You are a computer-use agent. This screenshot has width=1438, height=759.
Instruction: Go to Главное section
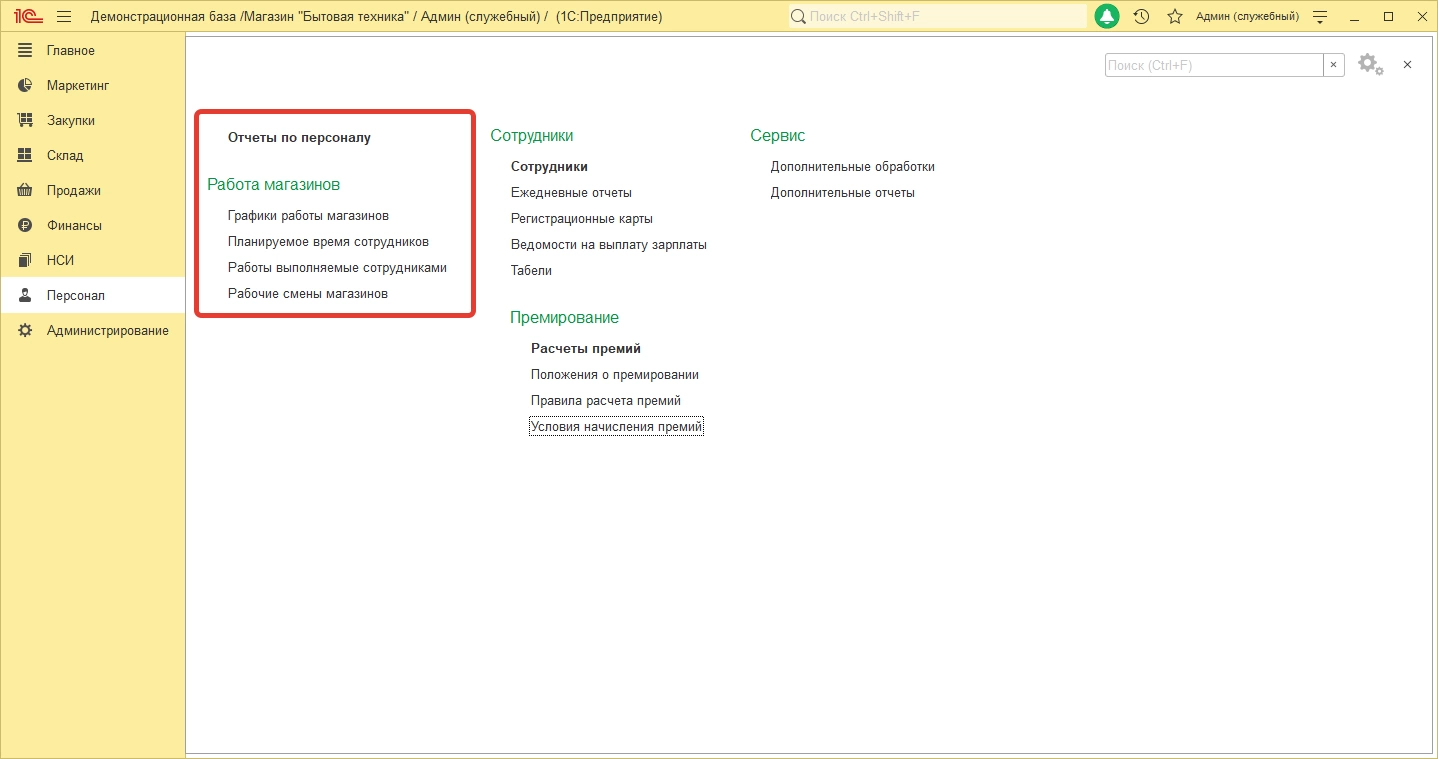tap(71, 51)
